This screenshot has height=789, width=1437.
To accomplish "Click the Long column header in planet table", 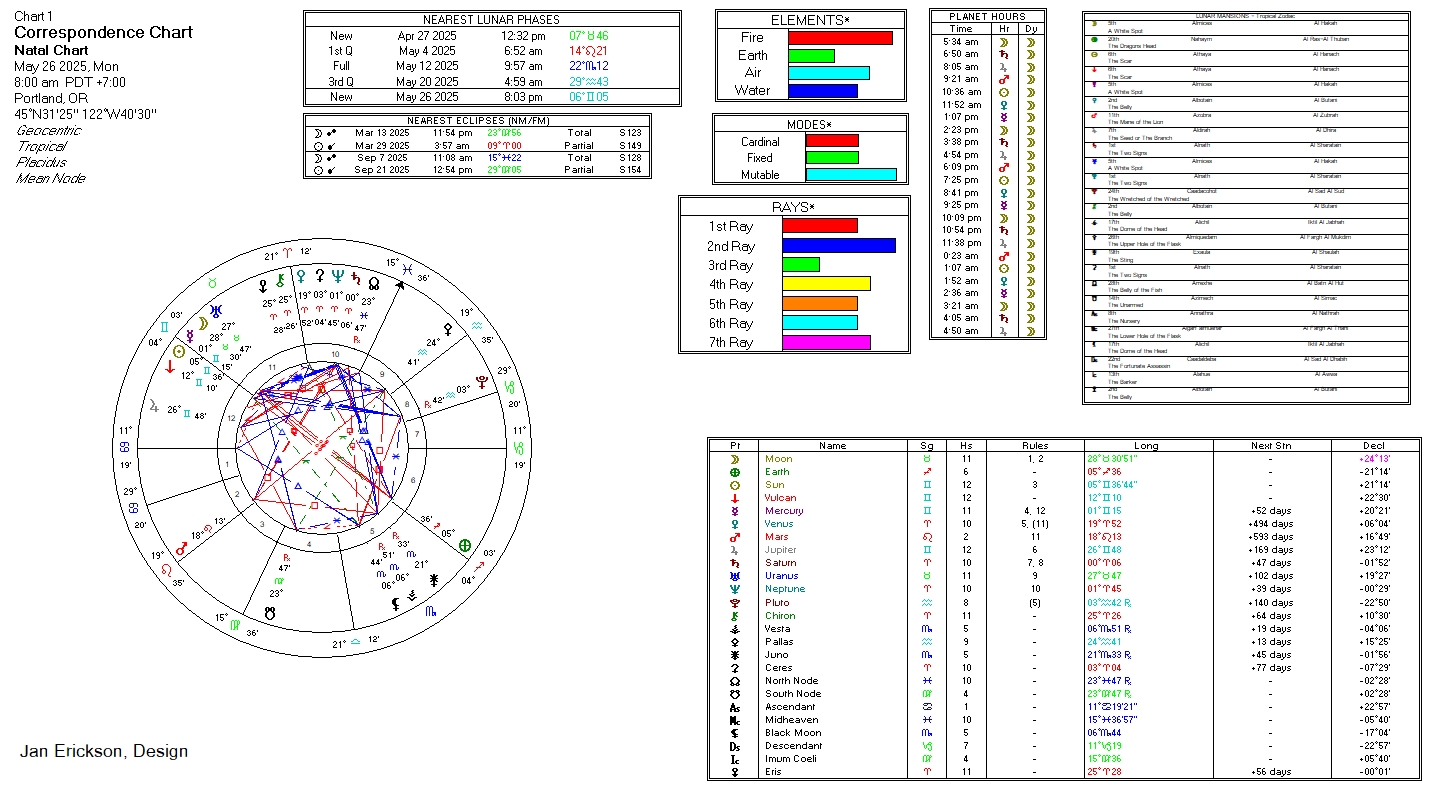I will [x=1146, y=446].
